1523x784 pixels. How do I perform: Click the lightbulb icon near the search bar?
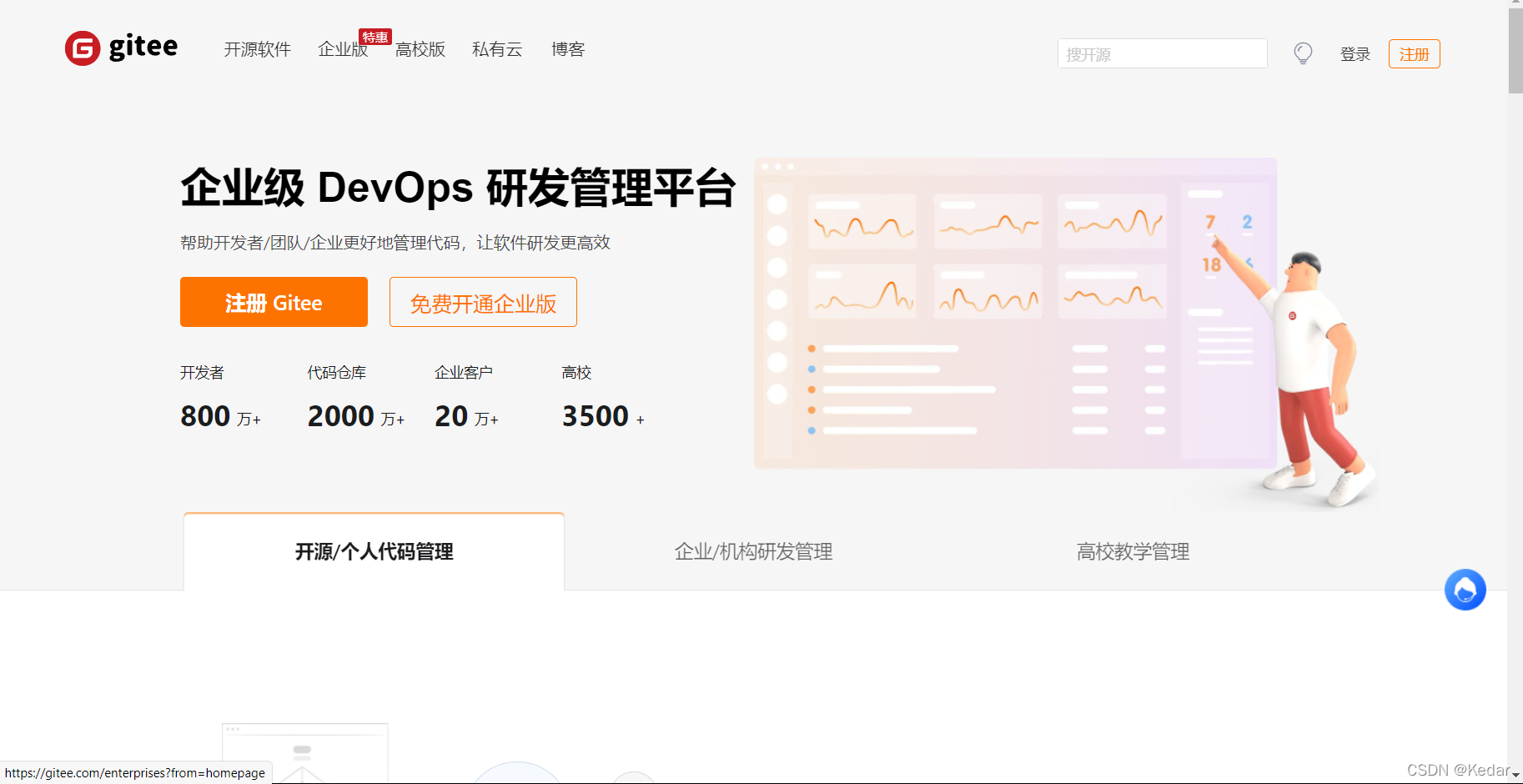(1303, 53)
